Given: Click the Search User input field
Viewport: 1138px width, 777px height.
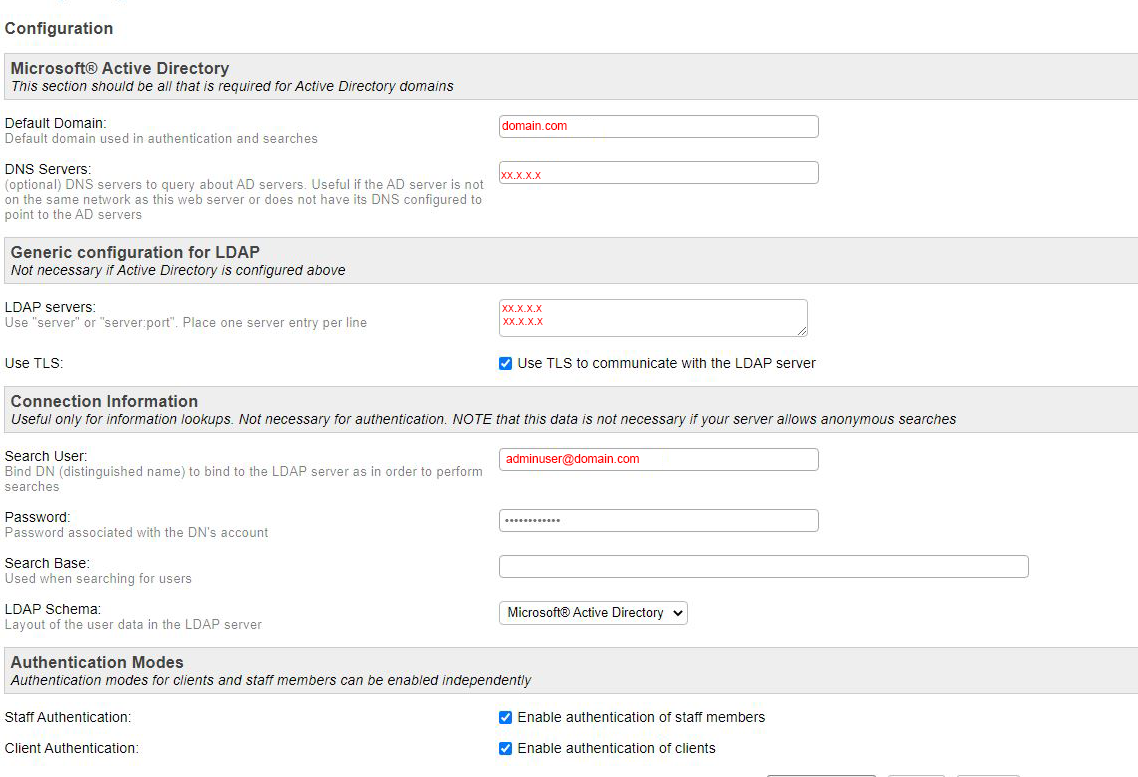Looking at the screenshot, I should (x=658, y=459).
